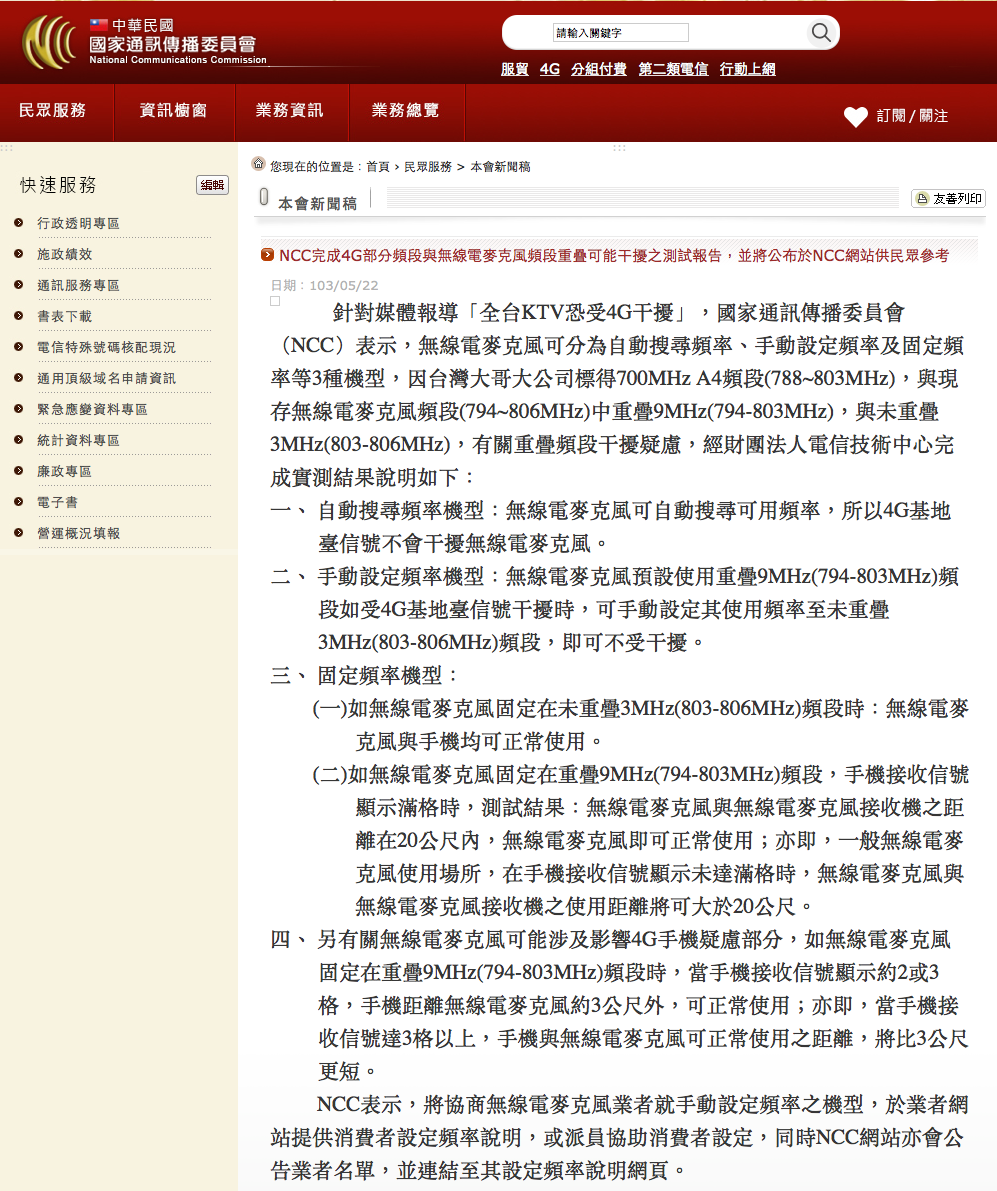Click bullet icon beside 行政透明專區
The height and width of the screenshot is (1191, 997).
pos(19,223)
